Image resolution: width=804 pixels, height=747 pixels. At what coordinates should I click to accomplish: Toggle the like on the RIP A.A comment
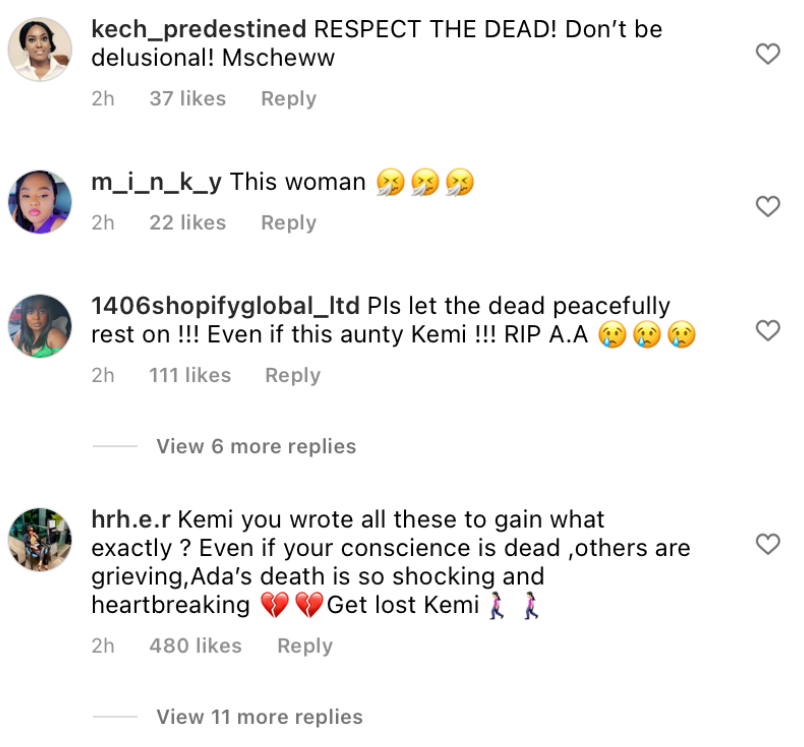pyautogui.click(x=769, y=330)
